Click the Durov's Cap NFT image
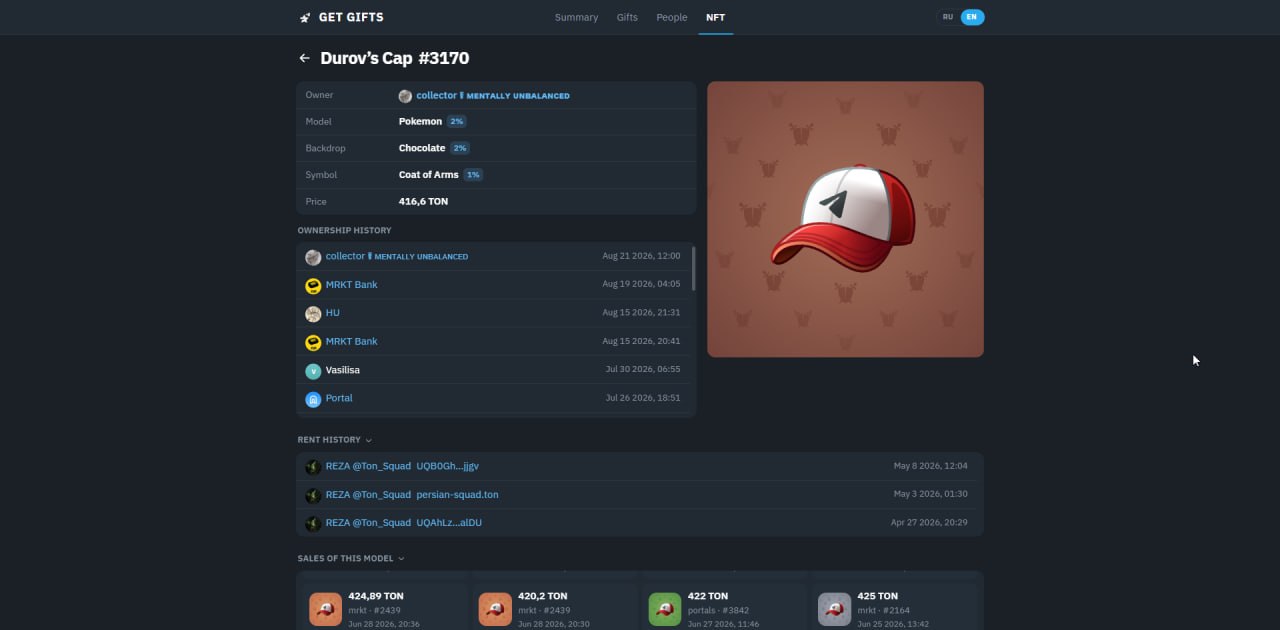Viewport: 1280px width, 630px height. click(845, 219)
